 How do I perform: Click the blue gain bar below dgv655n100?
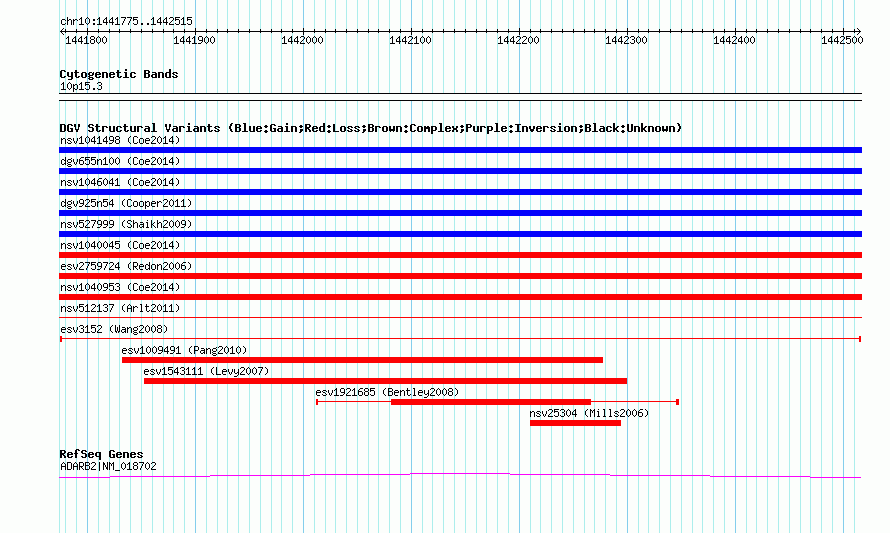[460, 171]
